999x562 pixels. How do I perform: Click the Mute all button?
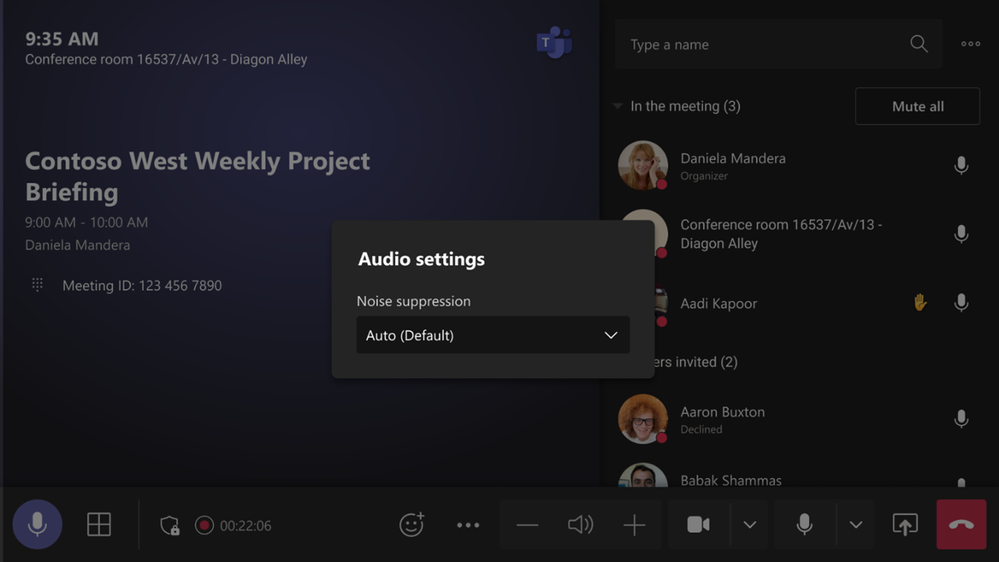(x=917, y=106)
